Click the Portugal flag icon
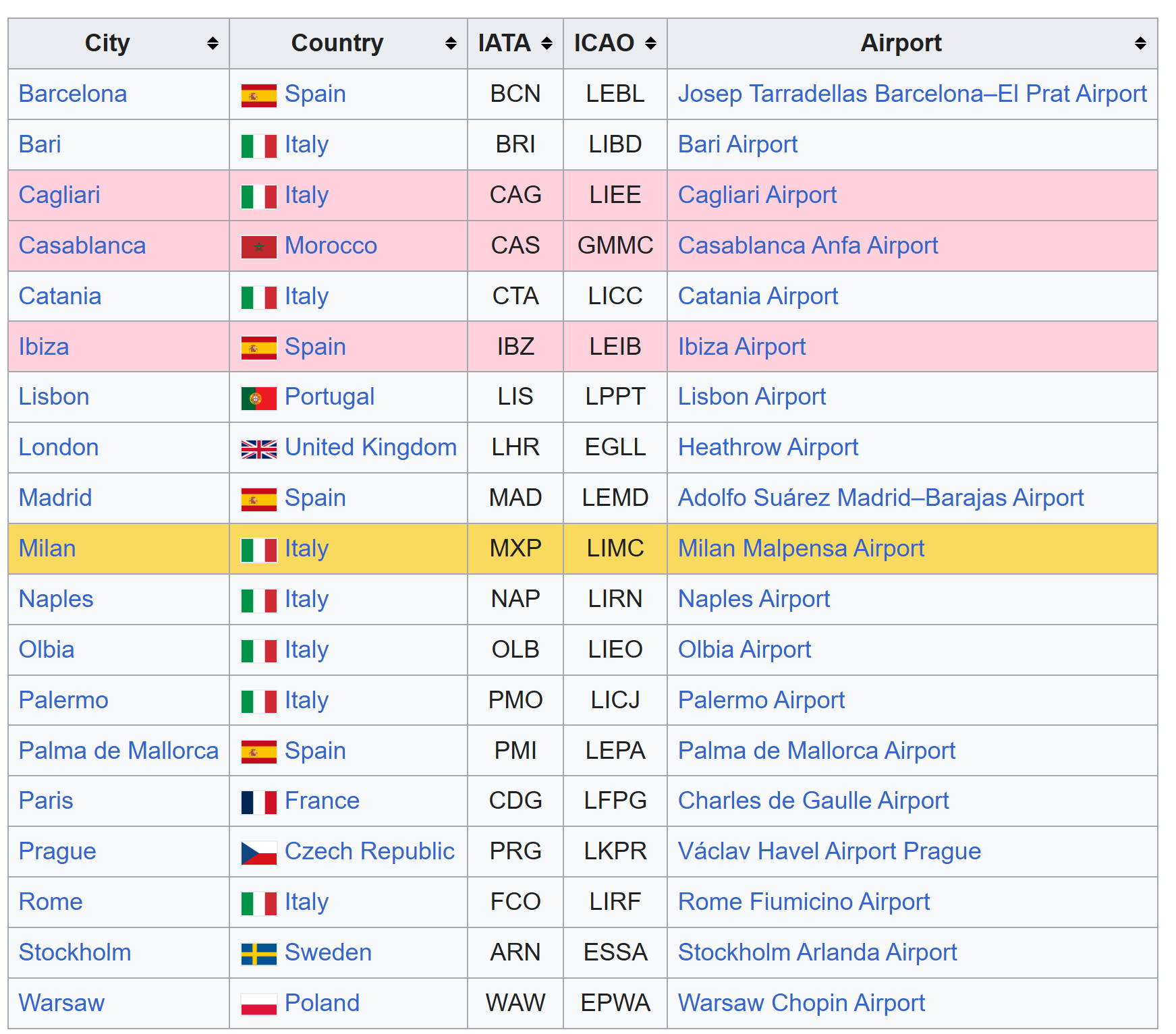Image resolution: width=1176 pixels, height=1034 pixels. [x=259, y=399]
